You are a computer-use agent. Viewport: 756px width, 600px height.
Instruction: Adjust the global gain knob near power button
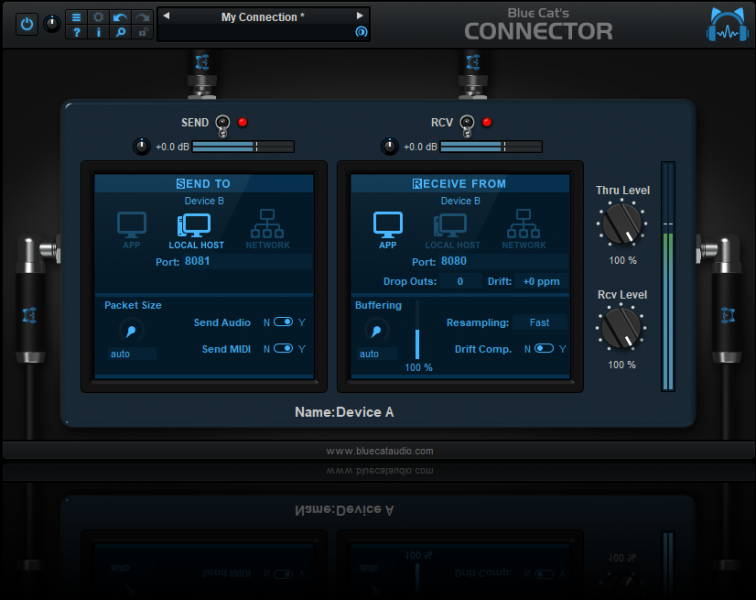[52, 24]
